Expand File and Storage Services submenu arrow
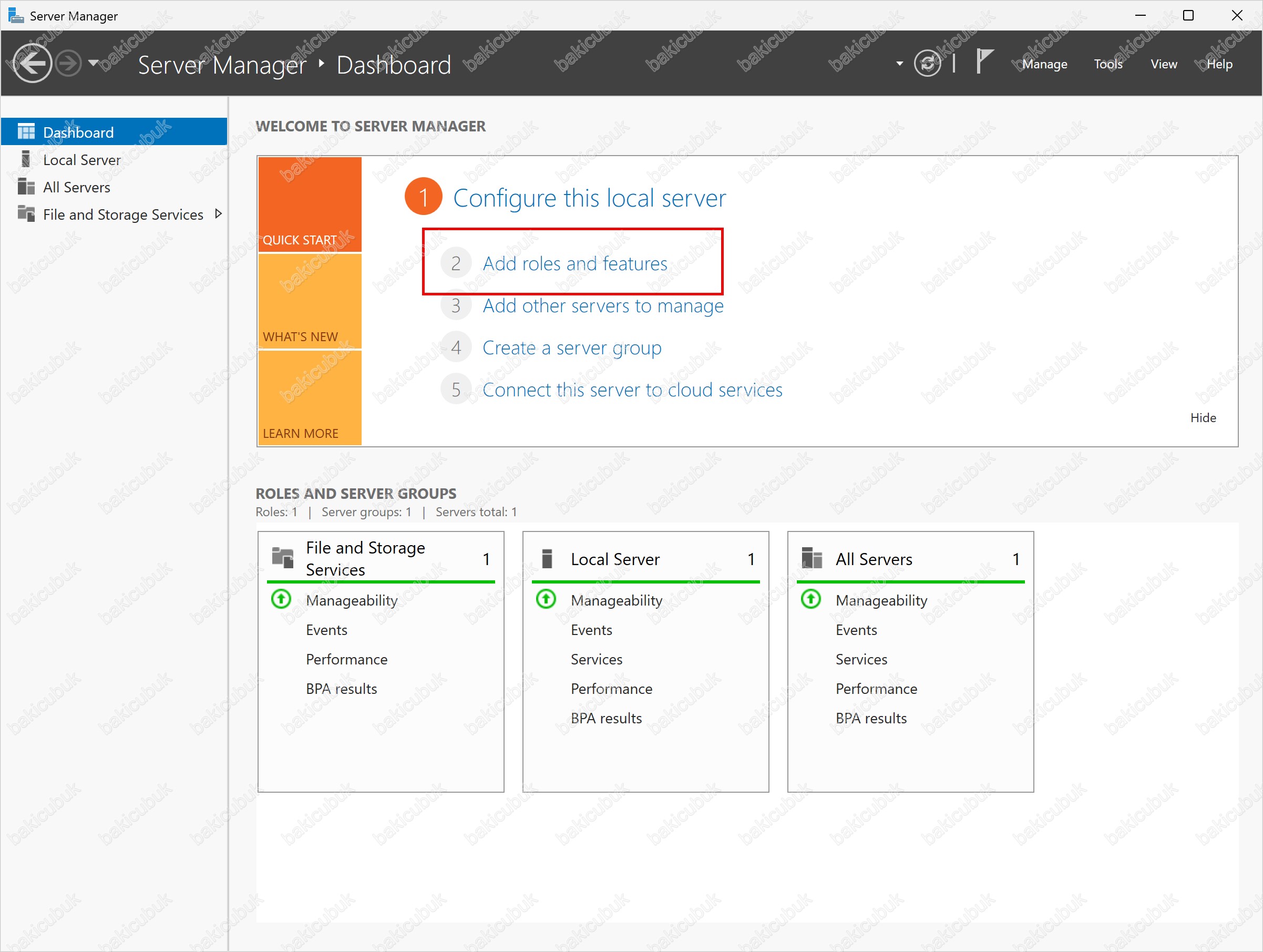Image resolution: width=1263 pixels, height=952 pixels. pyautogui.click(x=218, y=213)
